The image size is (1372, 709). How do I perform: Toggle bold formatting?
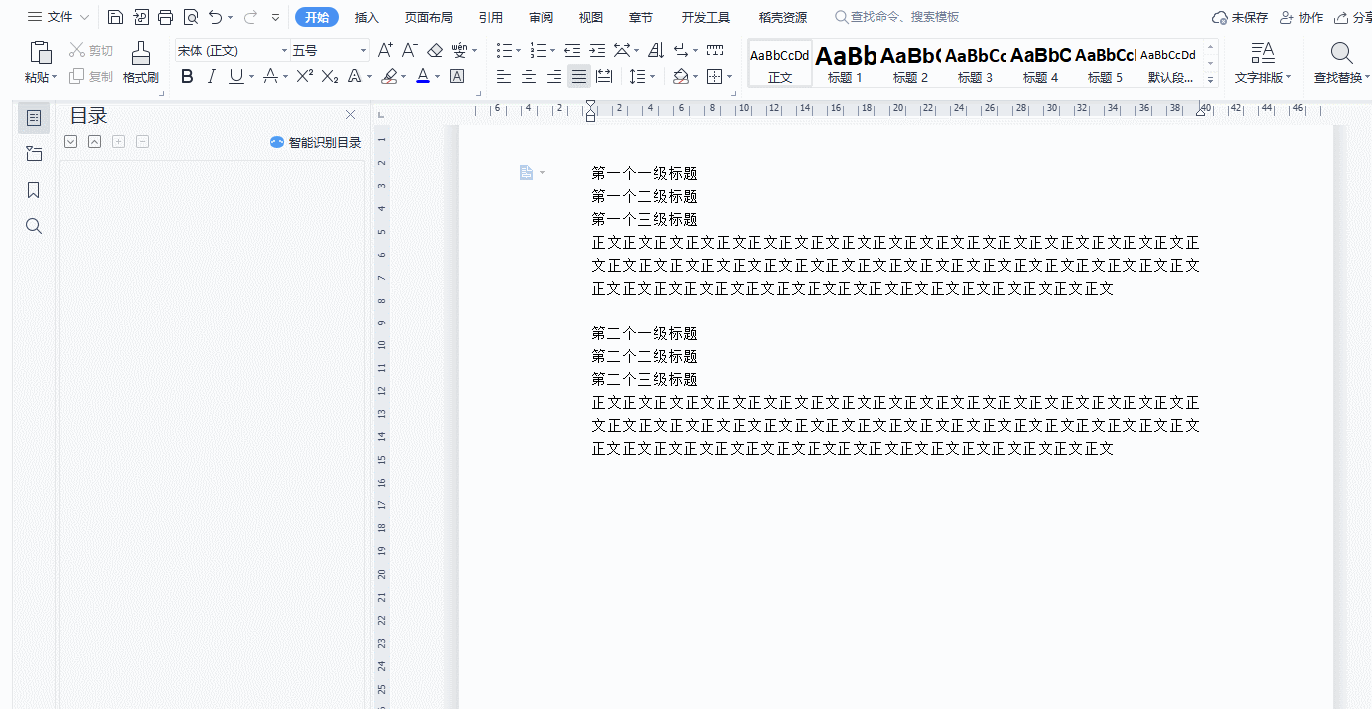(187, 76)
